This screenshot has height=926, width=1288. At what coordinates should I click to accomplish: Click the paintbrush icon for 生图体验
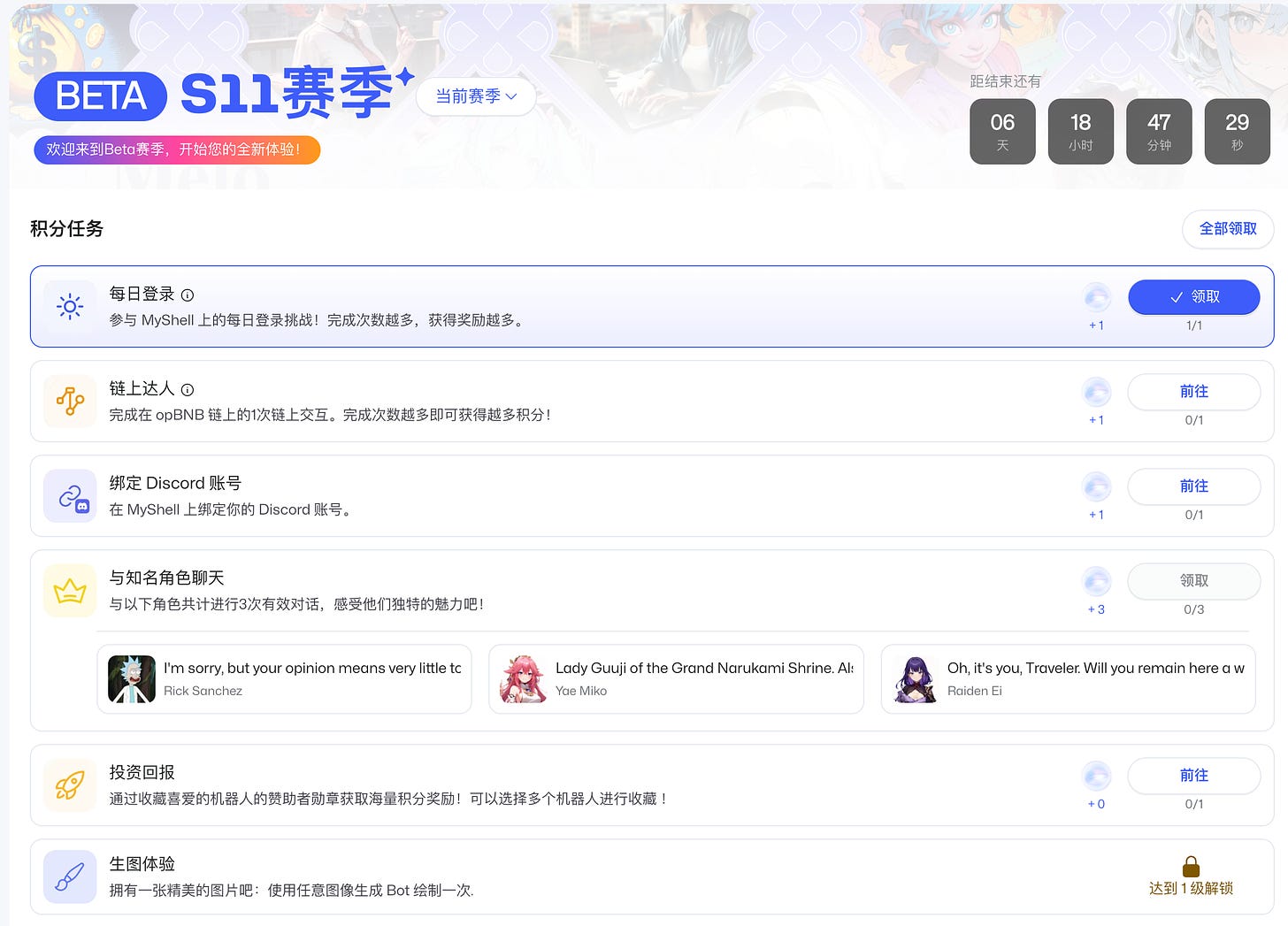coord(69,876)
